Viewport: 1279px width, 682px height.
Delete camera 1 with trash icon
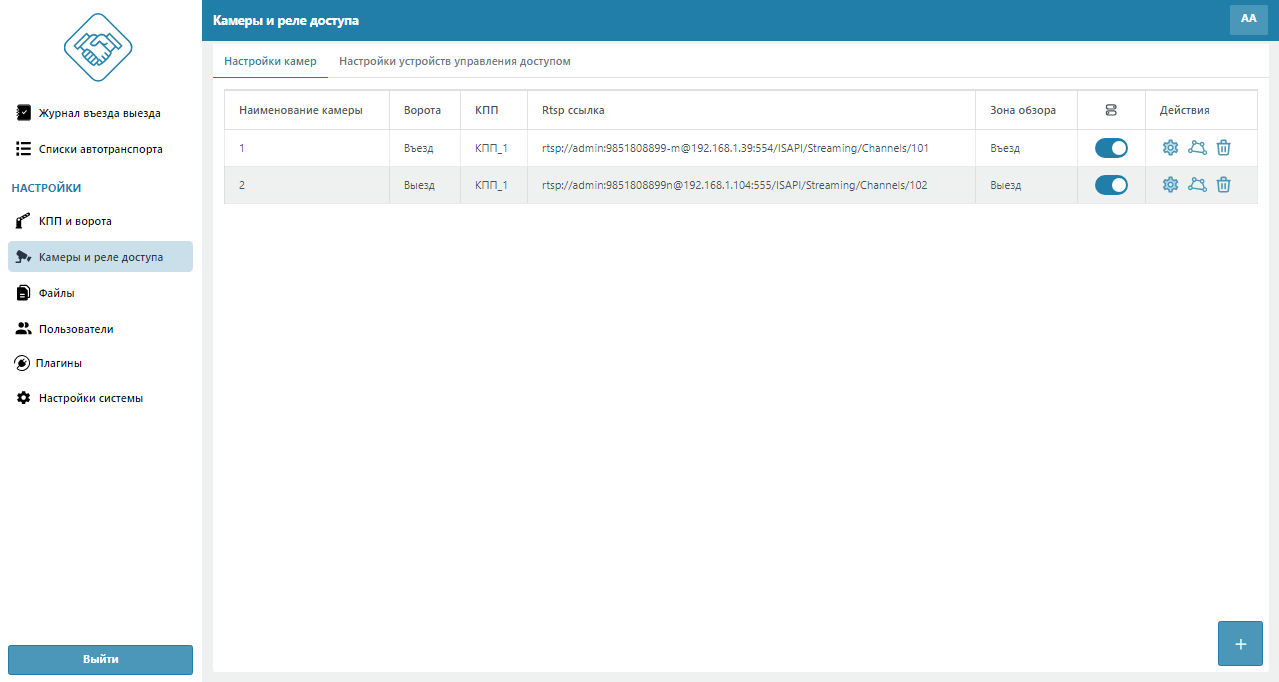(1223, 148)
